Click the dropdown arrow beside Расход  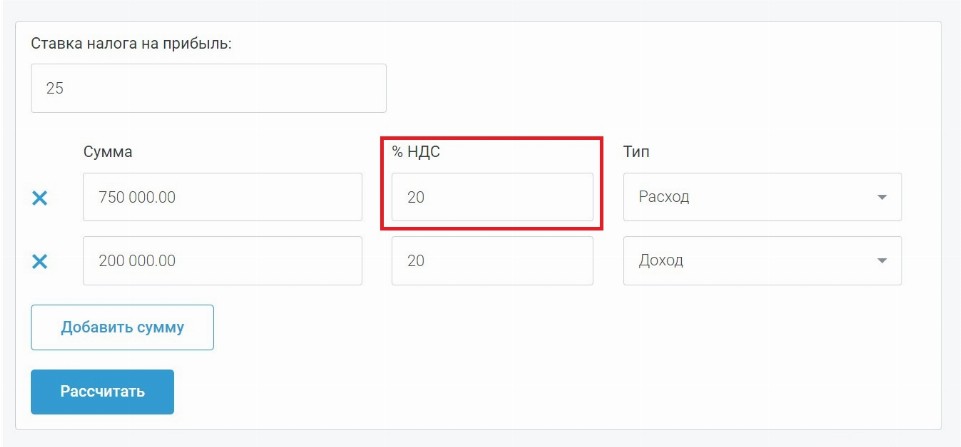pos(882,198)
